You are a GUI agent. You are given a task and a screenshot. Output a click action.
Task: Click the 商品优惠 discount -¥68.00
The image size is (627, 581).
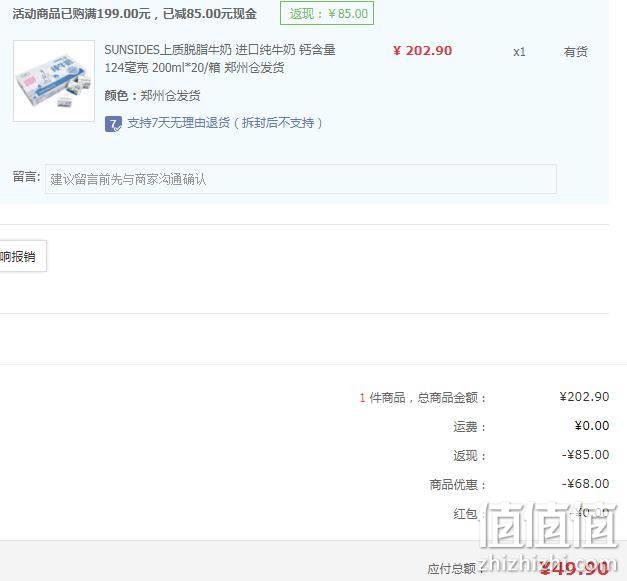[x=585, y=484]
